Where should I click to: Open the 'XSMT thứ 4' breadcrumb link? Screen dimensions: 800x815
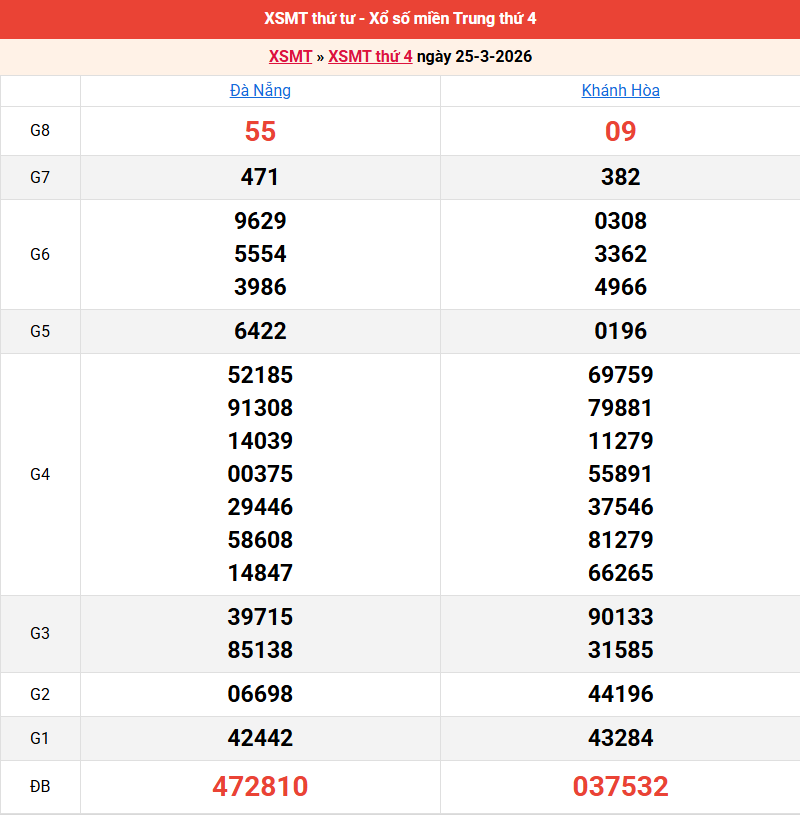[370, 56]
